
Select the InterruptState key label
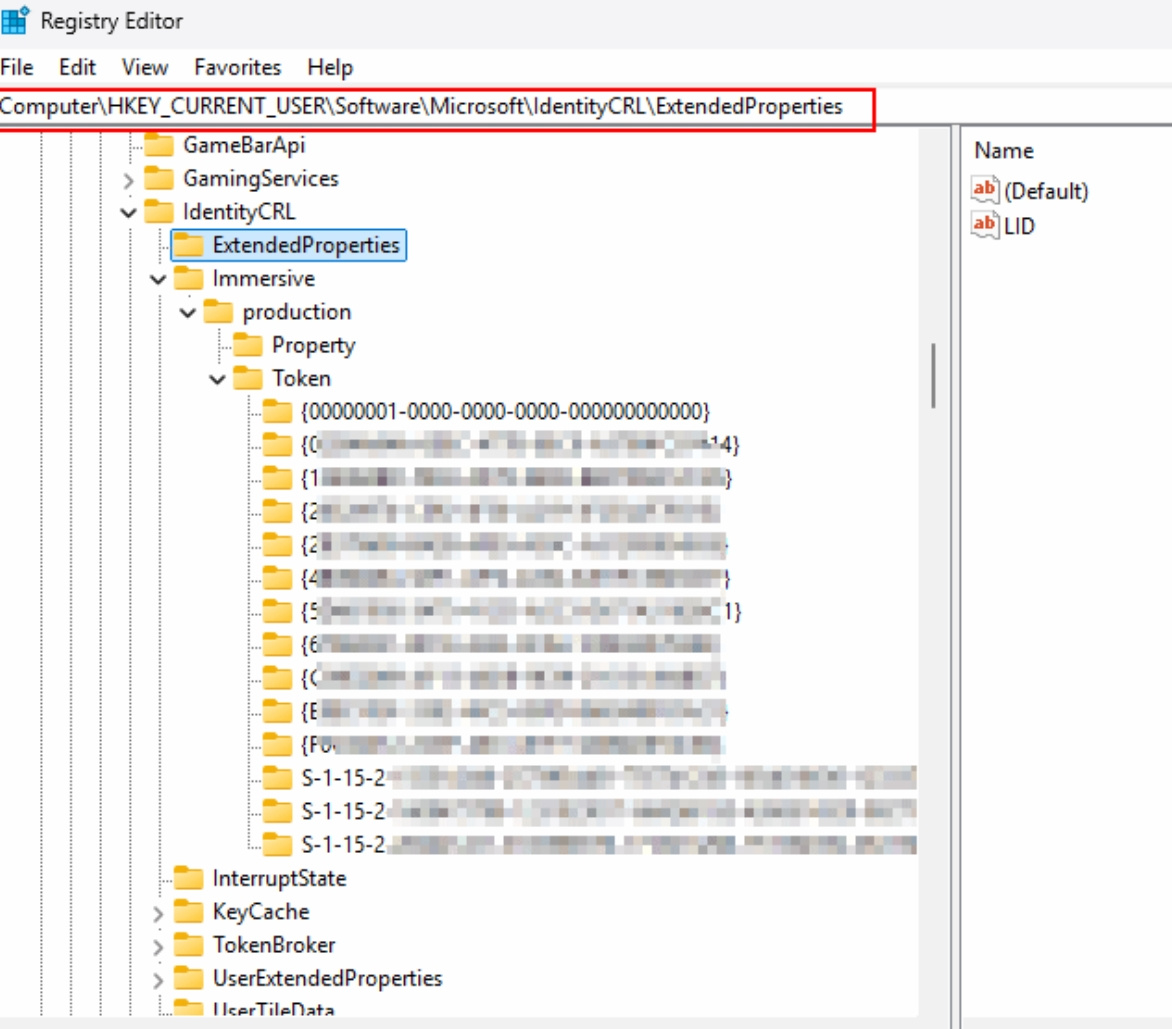(x=280, y=878)
